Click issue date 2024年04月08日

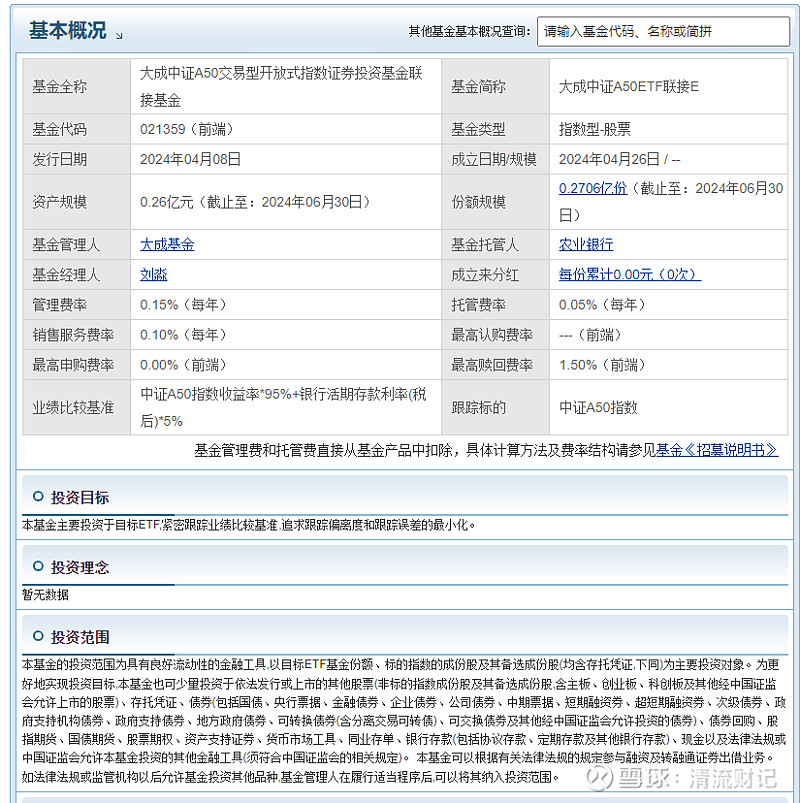tap(190, 159)
